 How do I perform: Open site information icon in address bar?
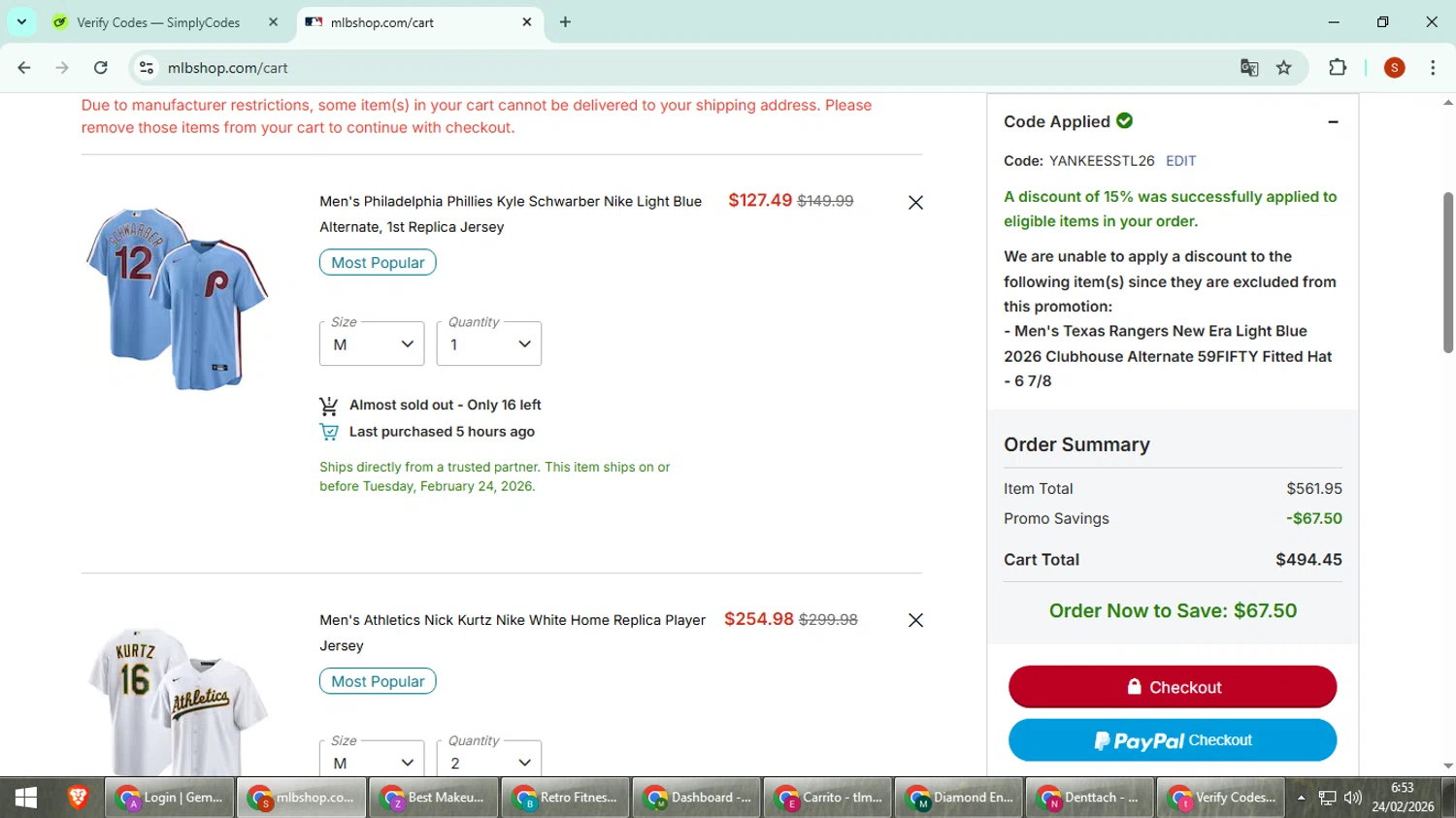point(147,68)
